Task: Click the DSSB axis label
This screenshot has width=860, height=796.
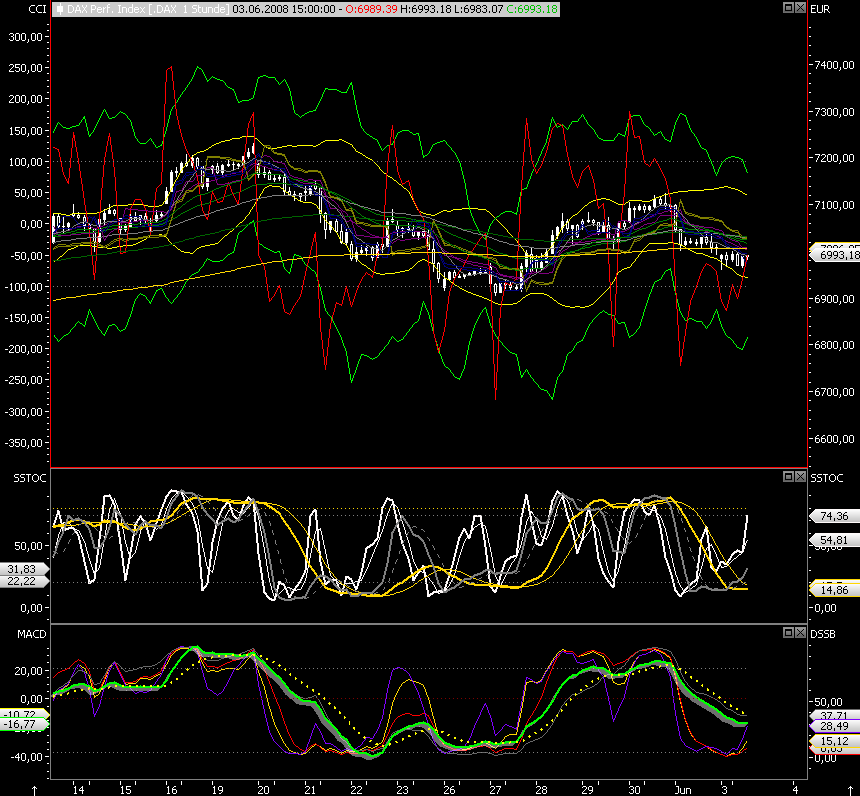Action: [x=823, y=634]
